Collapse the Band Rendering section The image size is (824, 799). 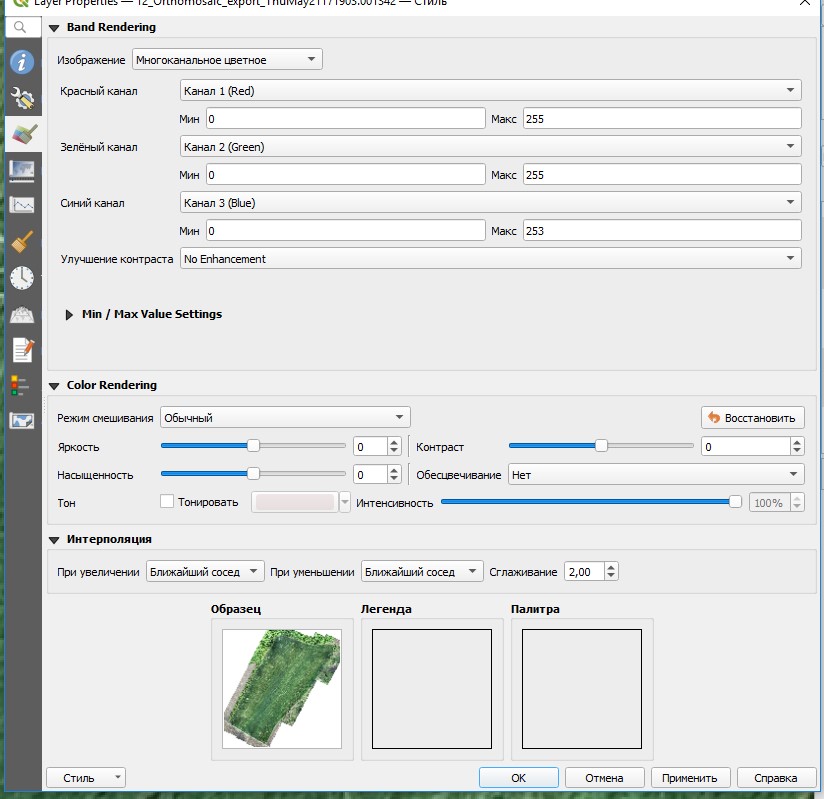(54, 28)
